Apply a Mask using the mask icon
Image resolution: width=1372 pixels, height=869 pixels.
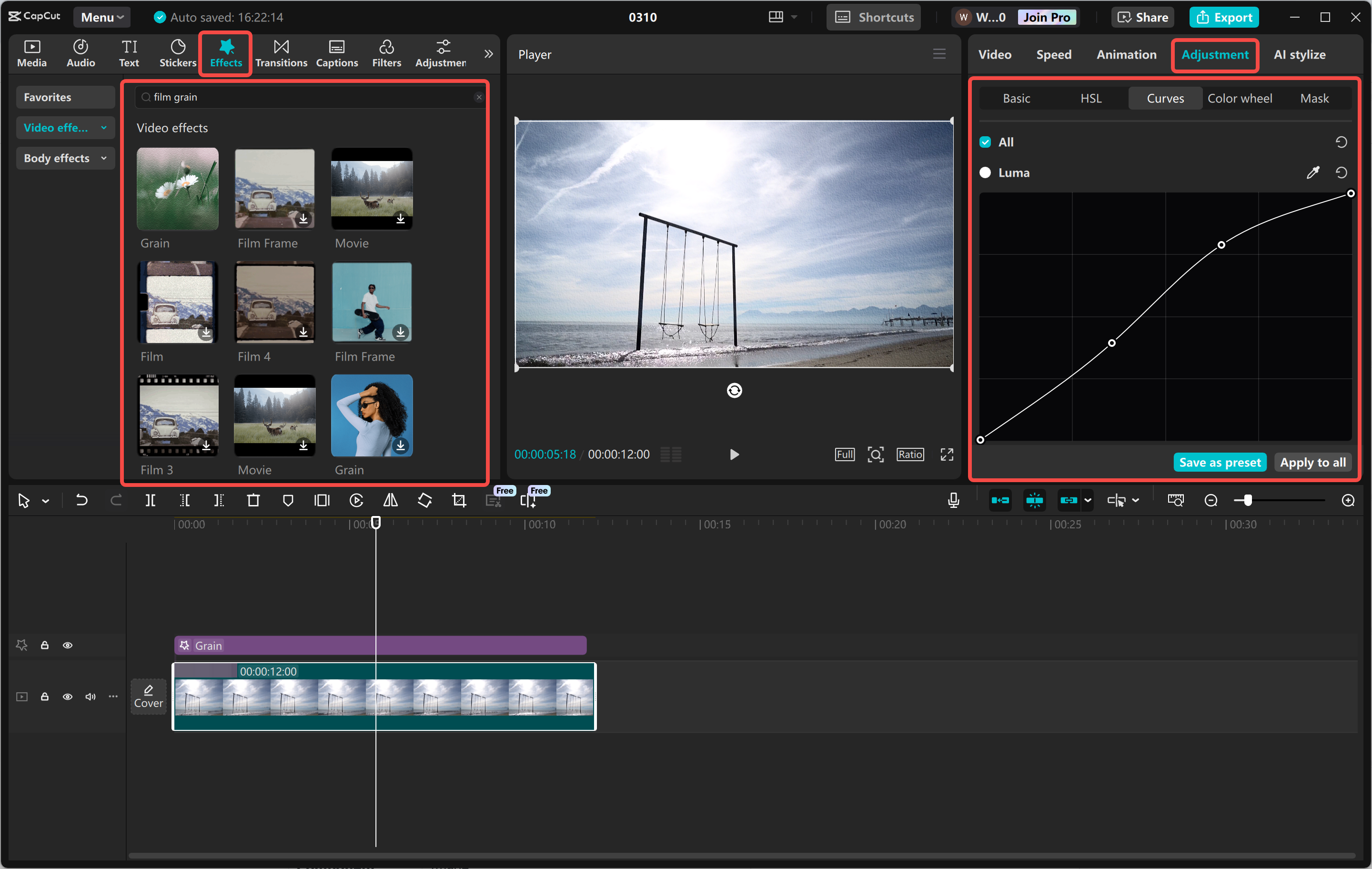(x=288, y=500)
